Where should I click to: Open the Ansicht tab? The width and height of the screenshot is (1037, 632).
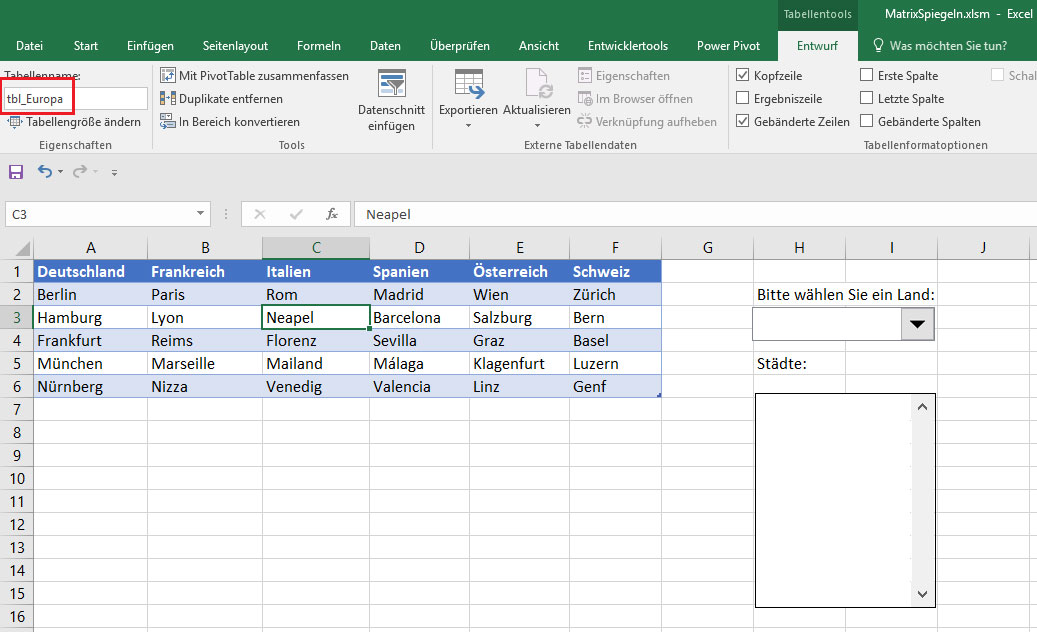pos(538,46)
